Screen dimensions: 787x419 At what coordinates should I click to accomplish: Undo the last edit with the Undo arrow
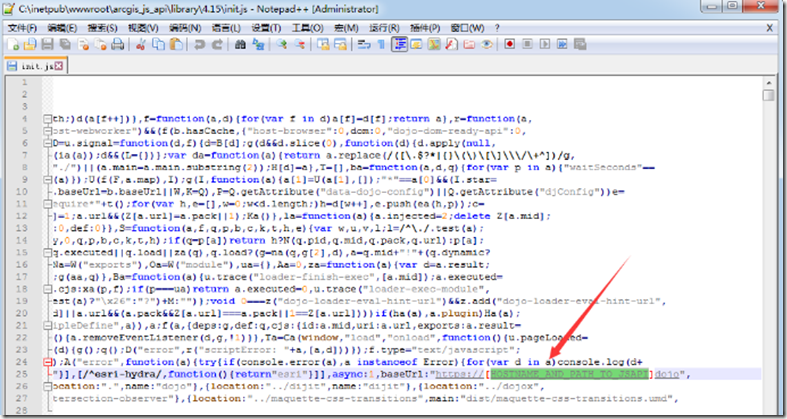[x=199, y=44]
